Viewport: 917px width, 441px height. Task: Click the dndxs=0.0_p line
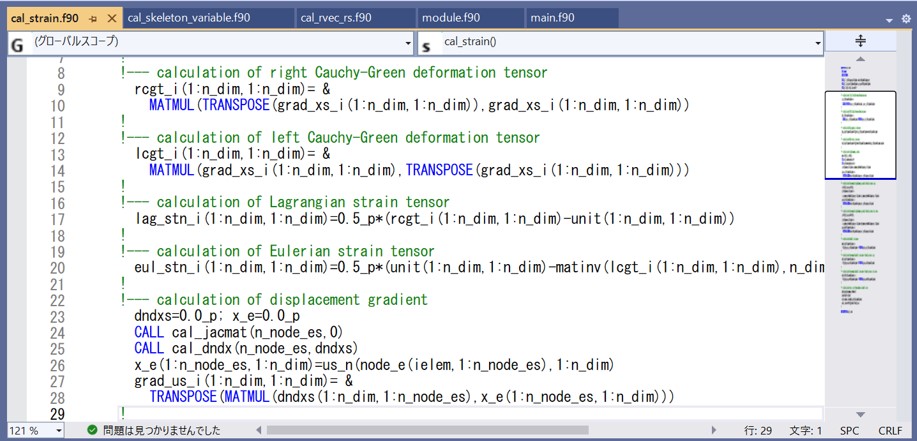(217, 316)
